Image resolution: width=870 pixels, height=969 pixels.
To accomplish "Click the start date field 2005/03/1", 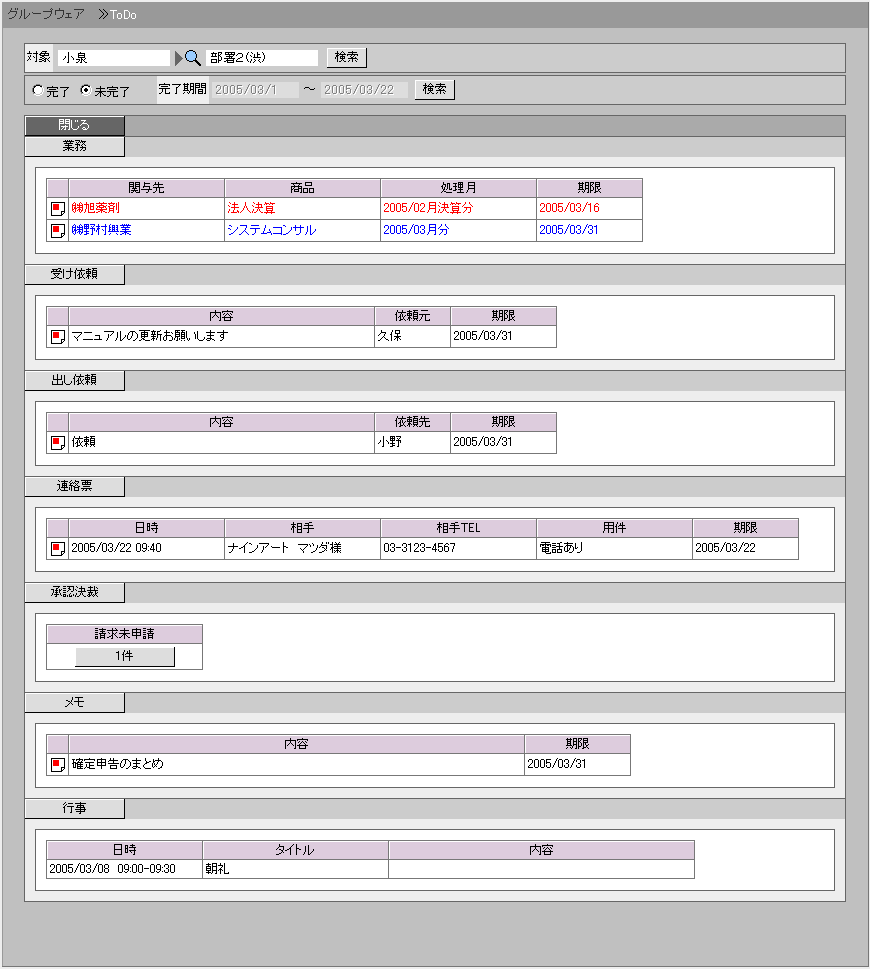I will pos(255,90).
